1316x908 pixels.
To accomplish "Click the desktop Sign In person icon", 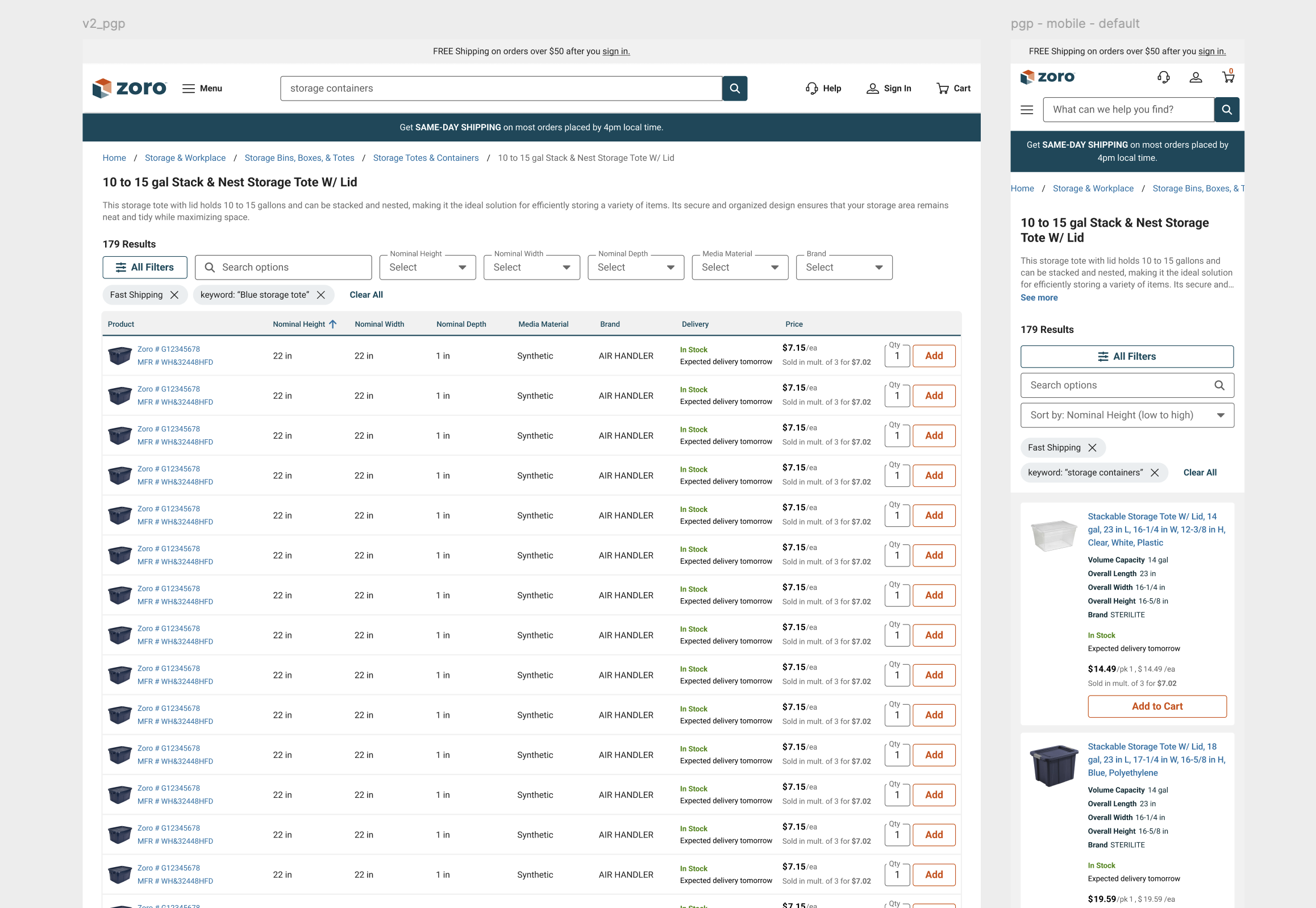I will point(872,88).
